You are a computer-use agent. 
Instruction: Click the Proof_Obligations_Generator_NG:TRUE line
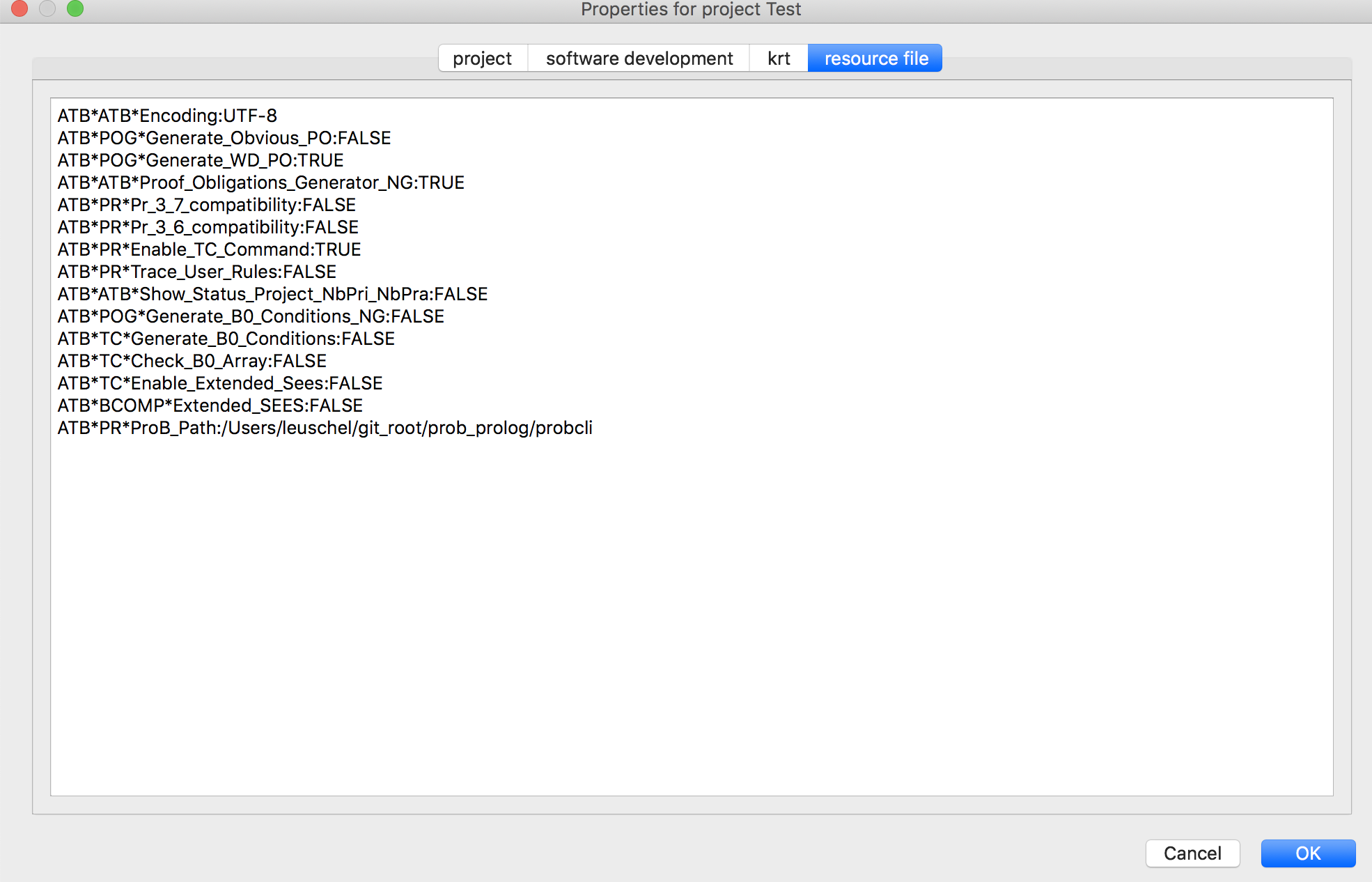pos(260,183)
